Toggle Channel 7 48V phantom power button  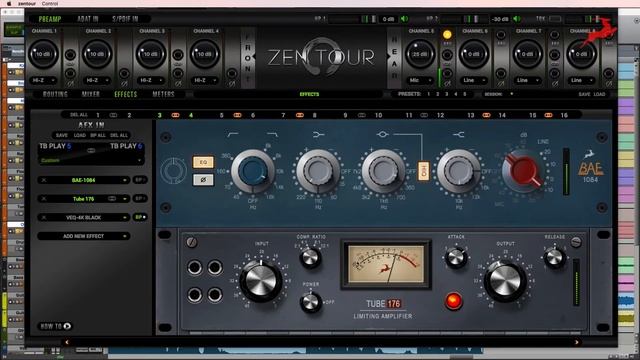click(555, 35)
